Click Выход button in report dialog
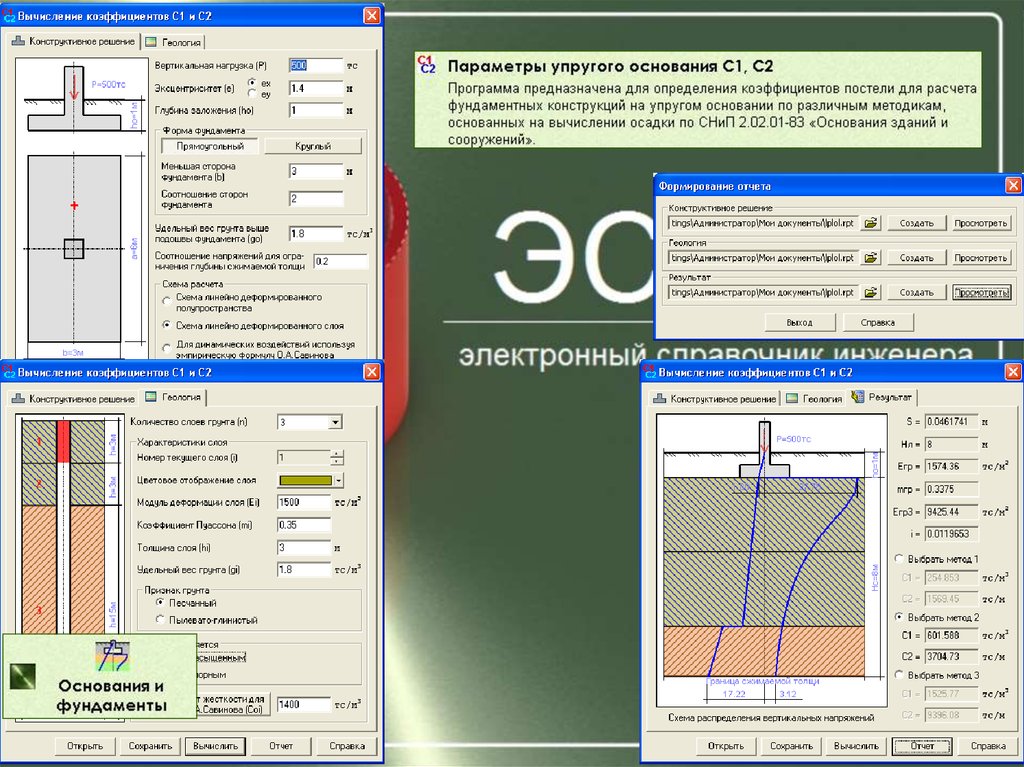 [799, 323]
